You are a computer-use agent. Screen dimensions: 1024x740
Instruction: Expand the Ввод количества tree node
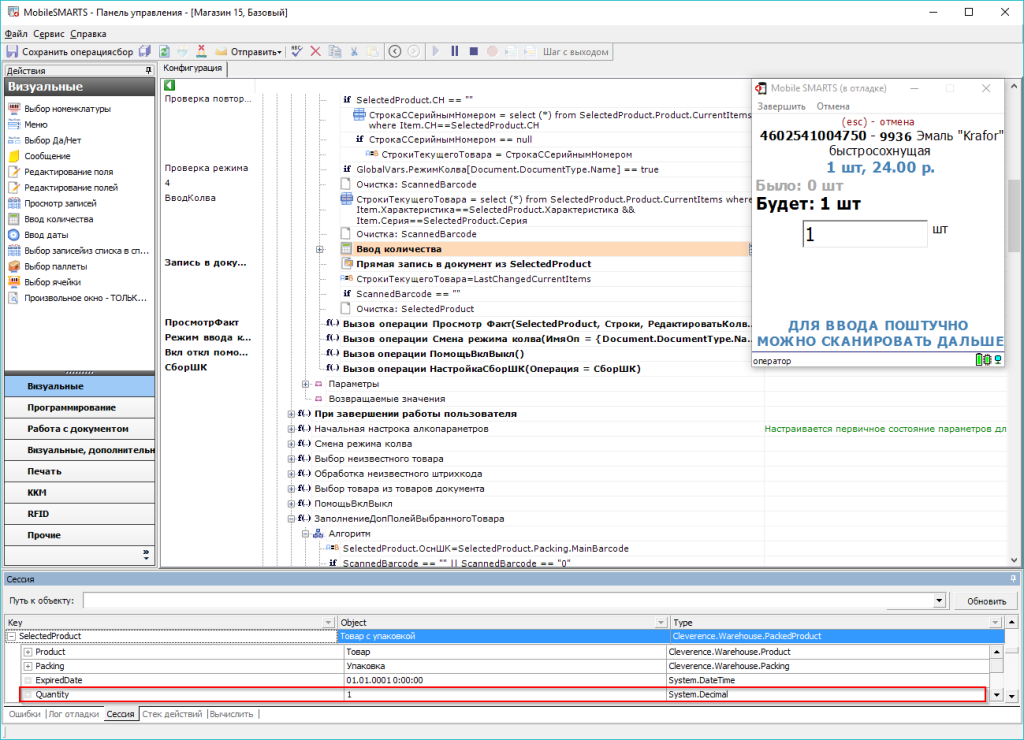[x=319, y=249]
